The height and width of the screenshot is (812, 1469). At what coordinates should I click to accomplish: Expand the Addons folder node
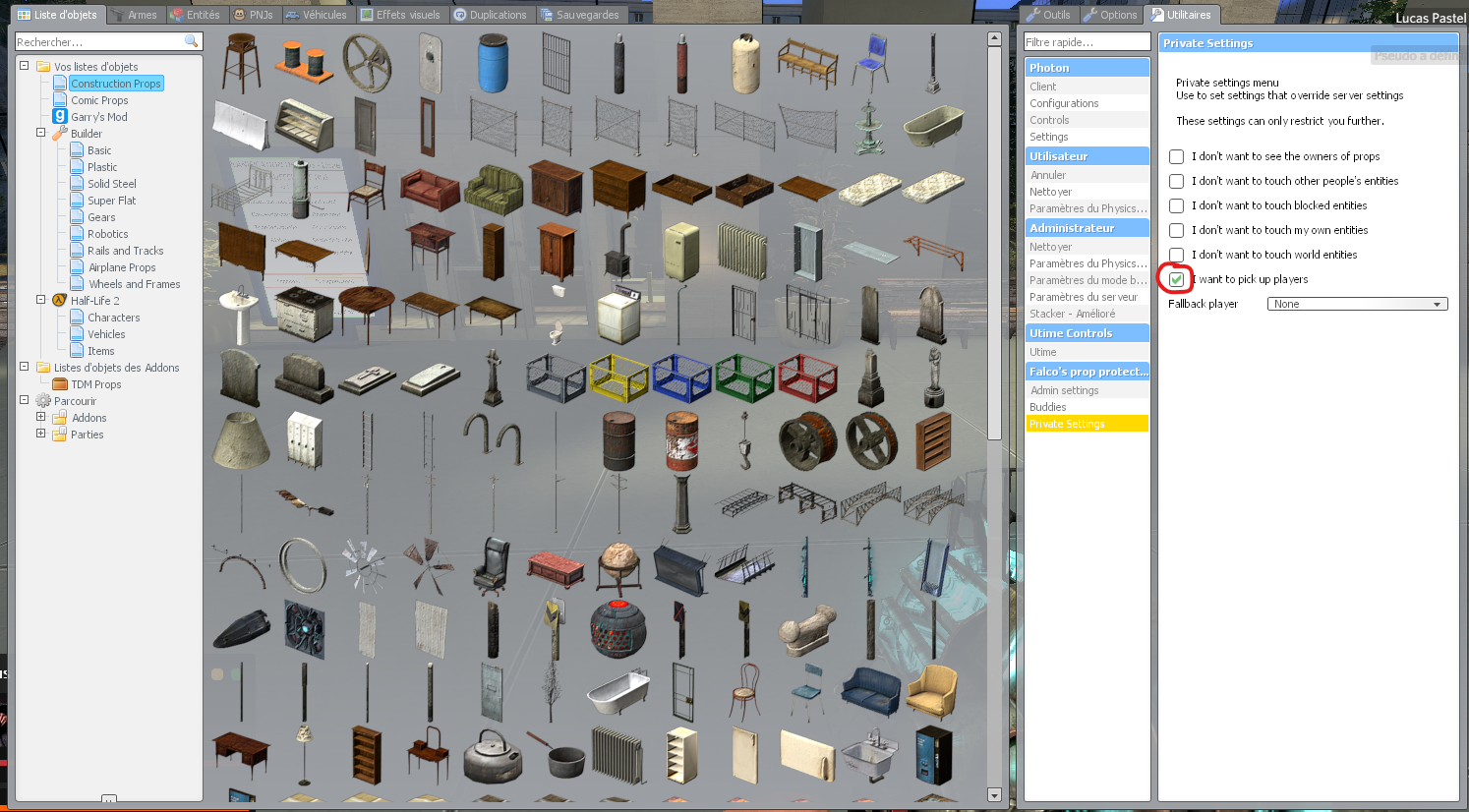click(41, 417)
